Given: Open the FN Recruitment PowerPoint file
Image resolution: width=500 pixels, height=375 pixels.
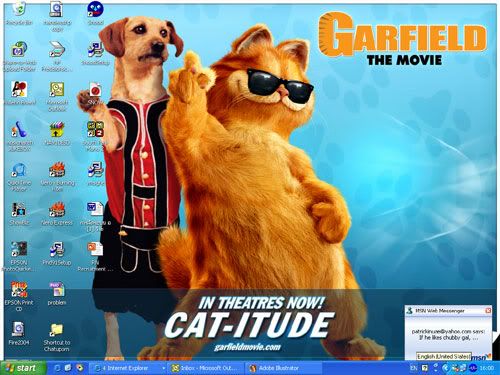Looking at the screenshot, I should (x=95, y=249).
